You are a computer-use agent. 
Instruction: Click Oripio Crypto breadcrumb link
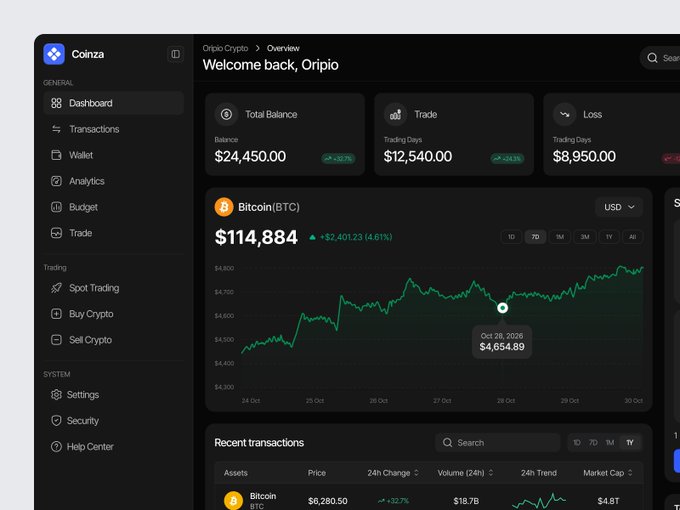click(225, 48)
